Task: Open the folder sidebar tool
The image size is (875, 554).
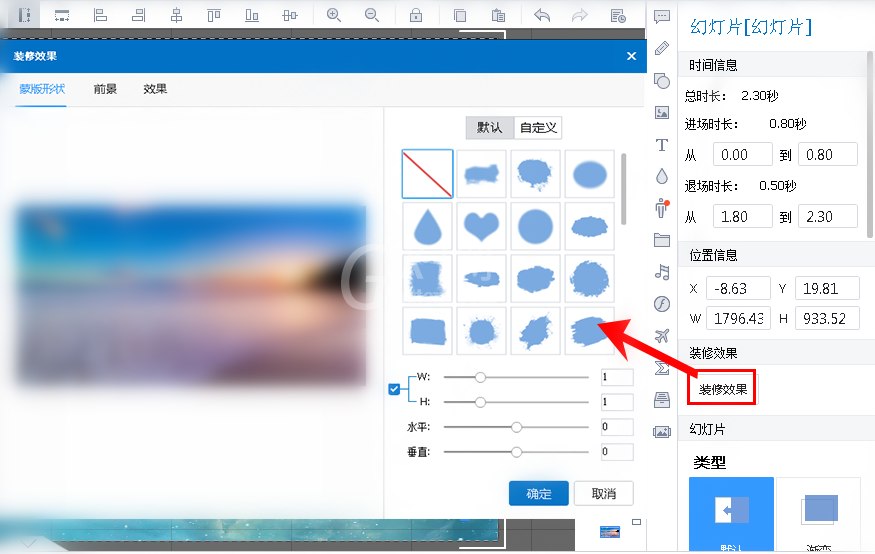Action: [x=662, y=240]
